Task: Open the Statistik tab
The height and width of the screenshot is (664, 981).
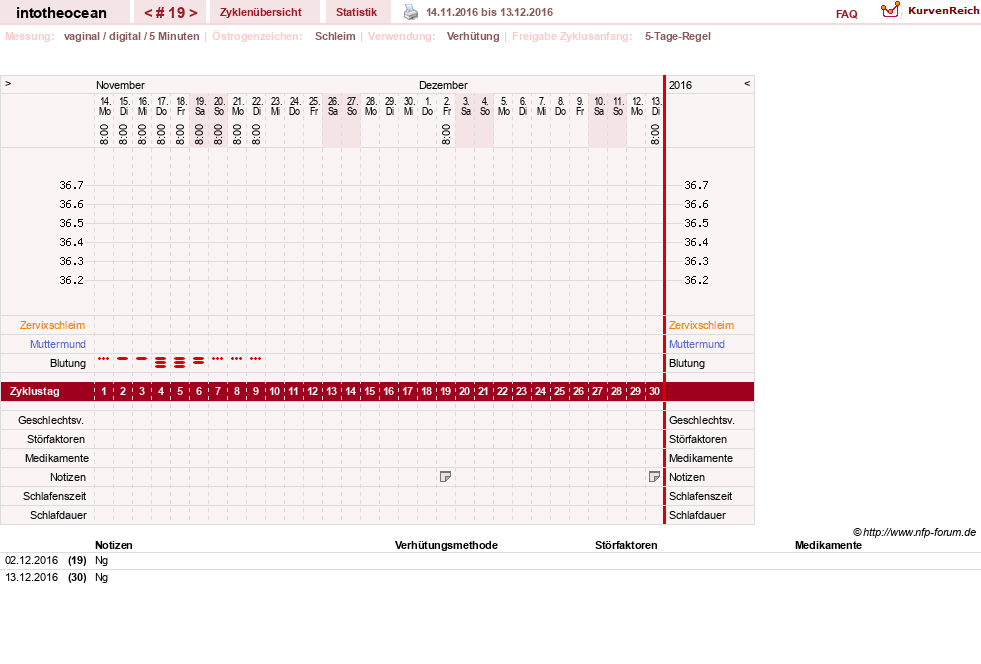Action: click(357, 12)
